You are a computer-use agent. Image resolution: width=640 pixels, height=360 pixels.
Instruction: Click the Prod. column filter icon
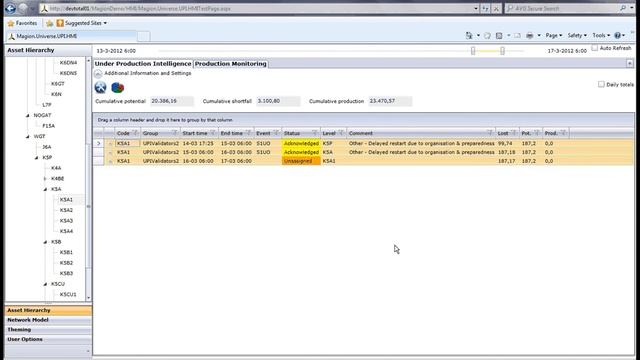pos(563,133)
